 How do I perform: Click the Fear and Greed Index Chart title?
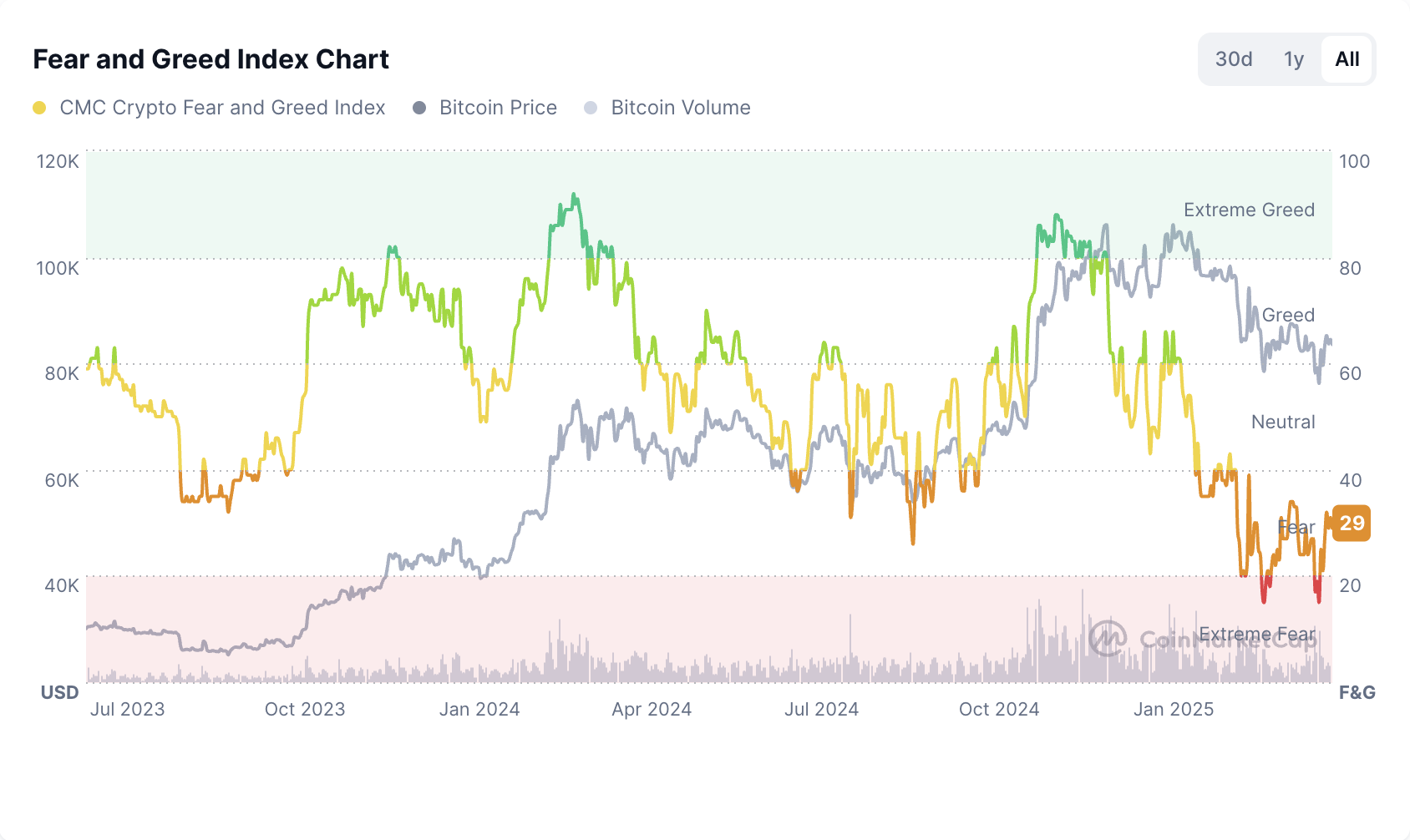coord(211,59)
